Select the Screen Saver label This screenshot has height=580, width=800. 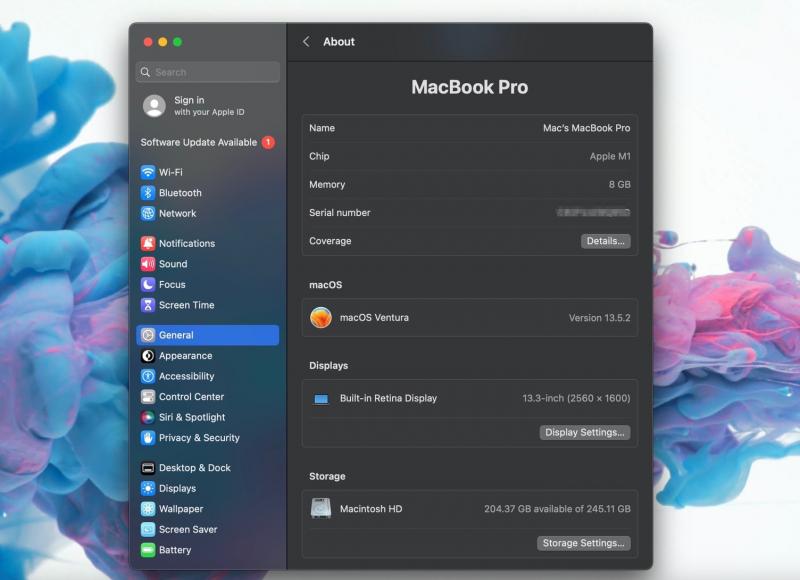188,529
